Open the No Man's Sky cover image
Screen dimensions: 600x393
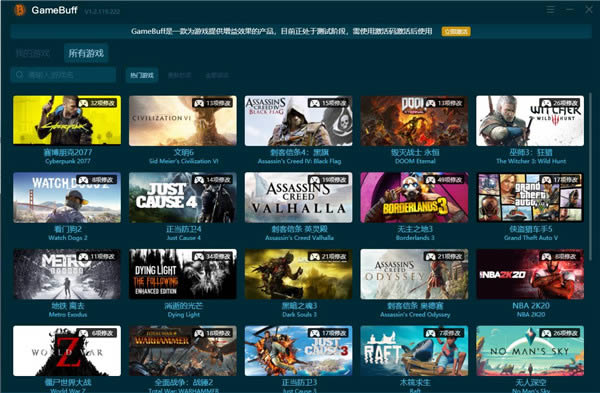(530, 351)
